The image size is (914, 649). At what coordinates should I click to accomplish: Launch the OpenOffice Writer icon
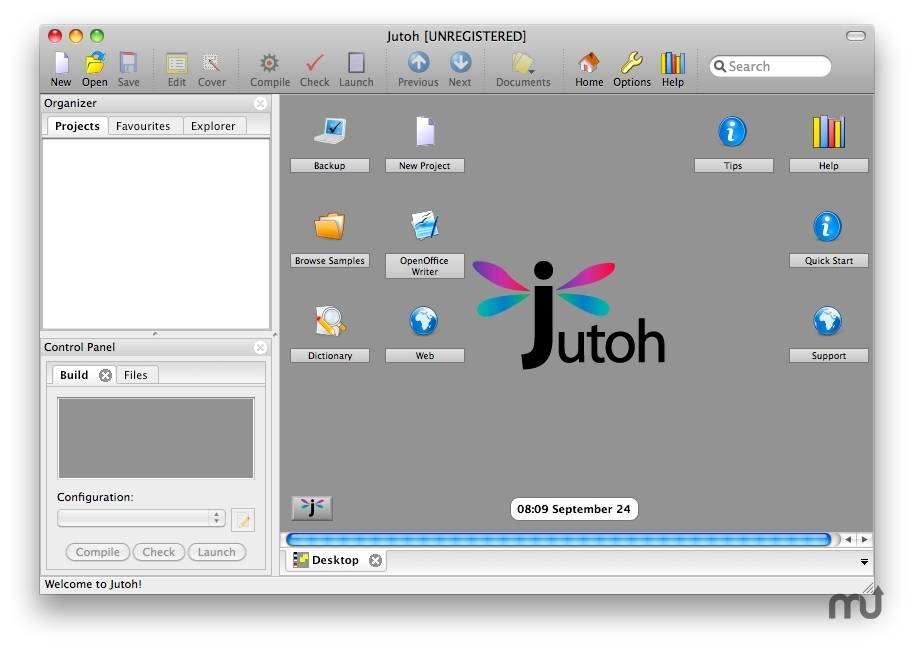[x=425, y=226]
